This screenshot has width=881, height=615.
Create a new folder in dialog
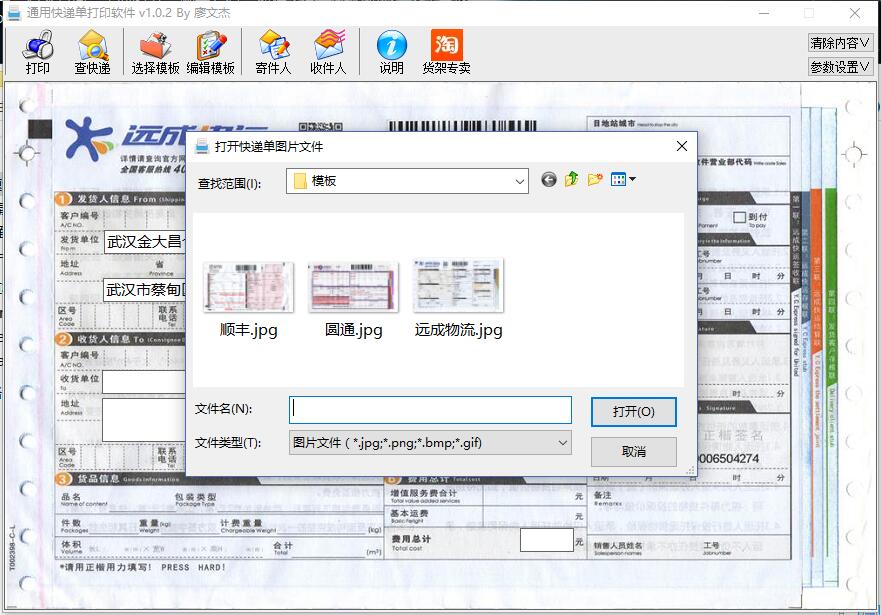pyautogui.click(x=595, y=180)
